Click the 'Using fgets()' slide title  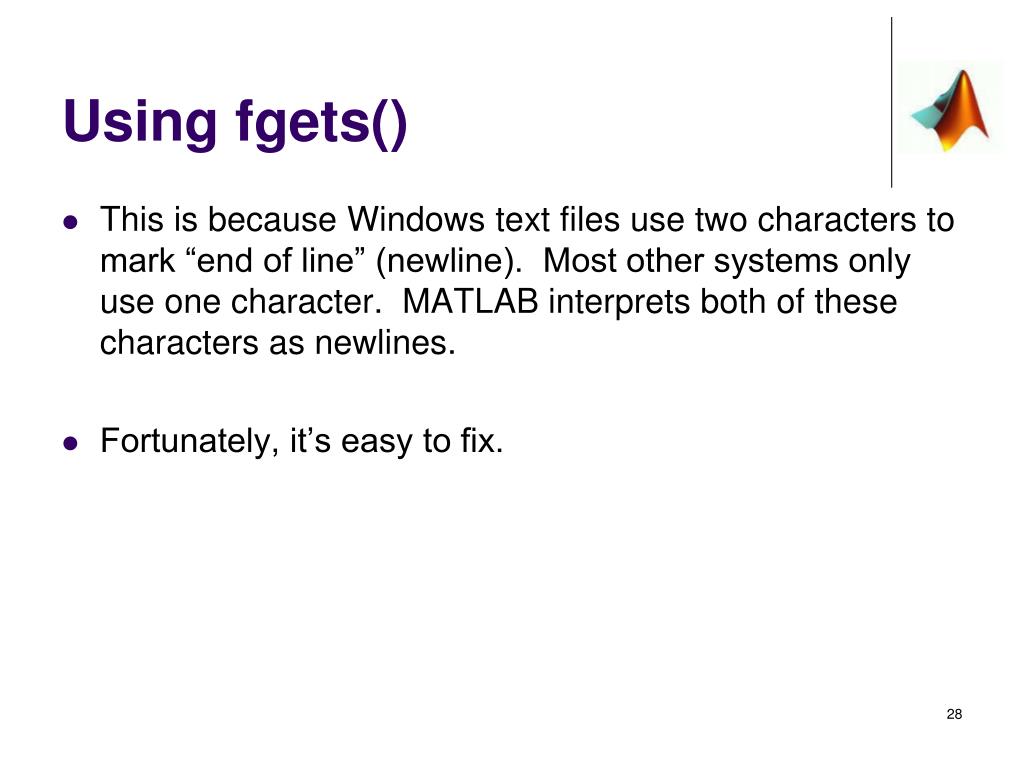click(x=235, y=121)
